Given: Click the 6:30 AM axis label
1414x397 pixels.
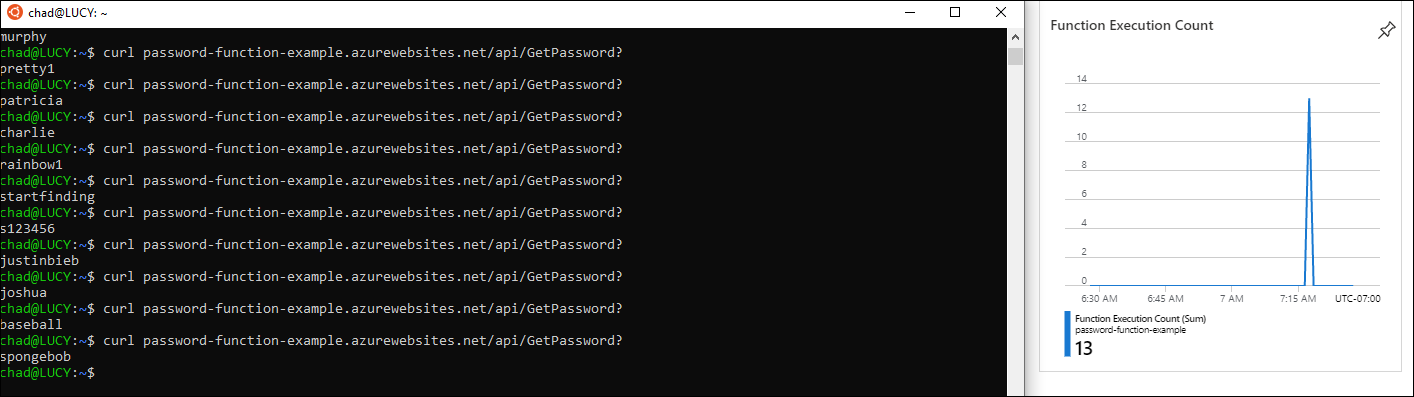Looking at the screenshot, I should (x=1098, y=298).
